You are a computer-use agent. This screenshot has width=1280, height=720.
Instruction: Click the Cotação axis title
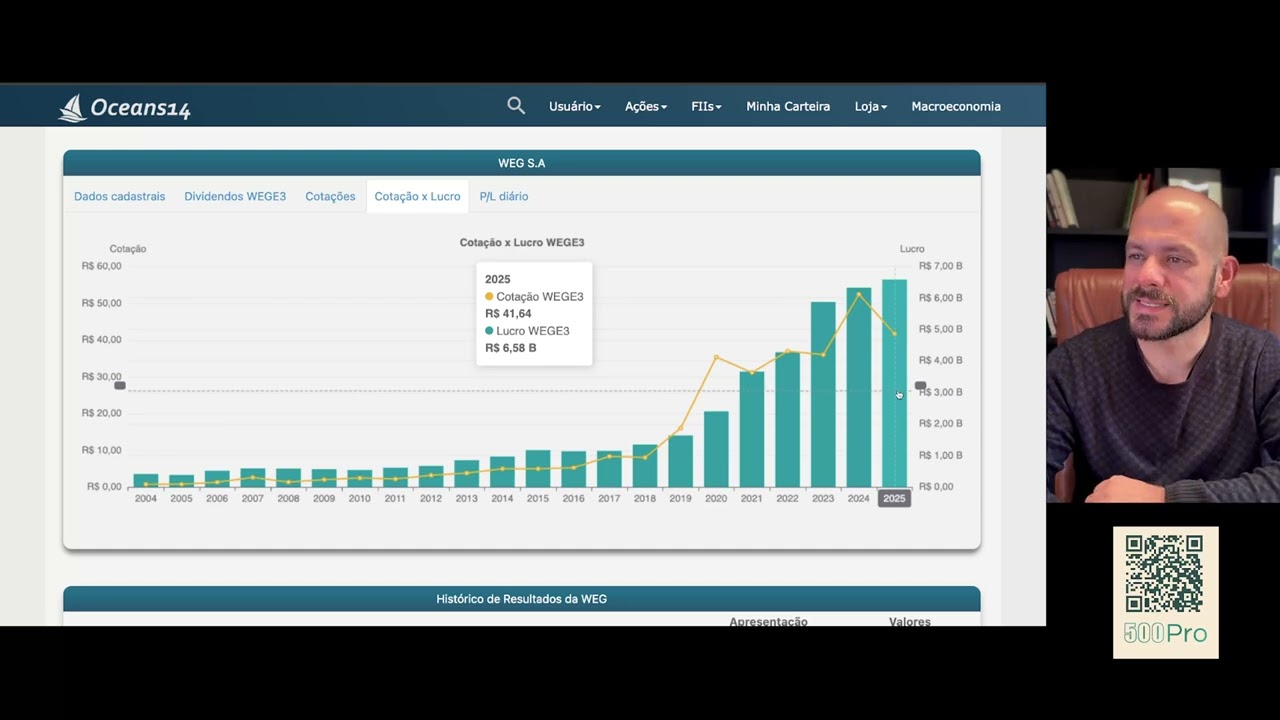[x=128, y=249]
